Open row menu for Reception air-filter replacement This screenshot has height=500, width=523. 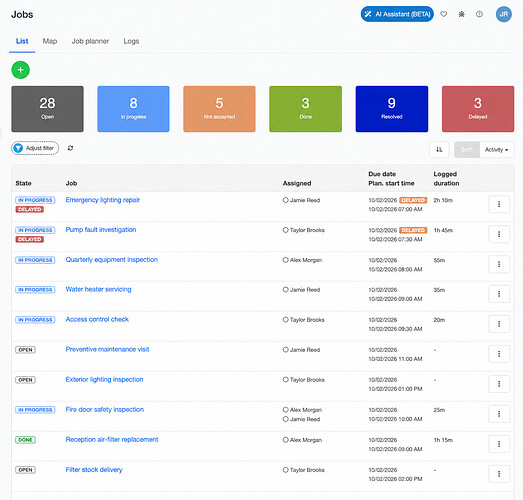[x=499, y=444]
